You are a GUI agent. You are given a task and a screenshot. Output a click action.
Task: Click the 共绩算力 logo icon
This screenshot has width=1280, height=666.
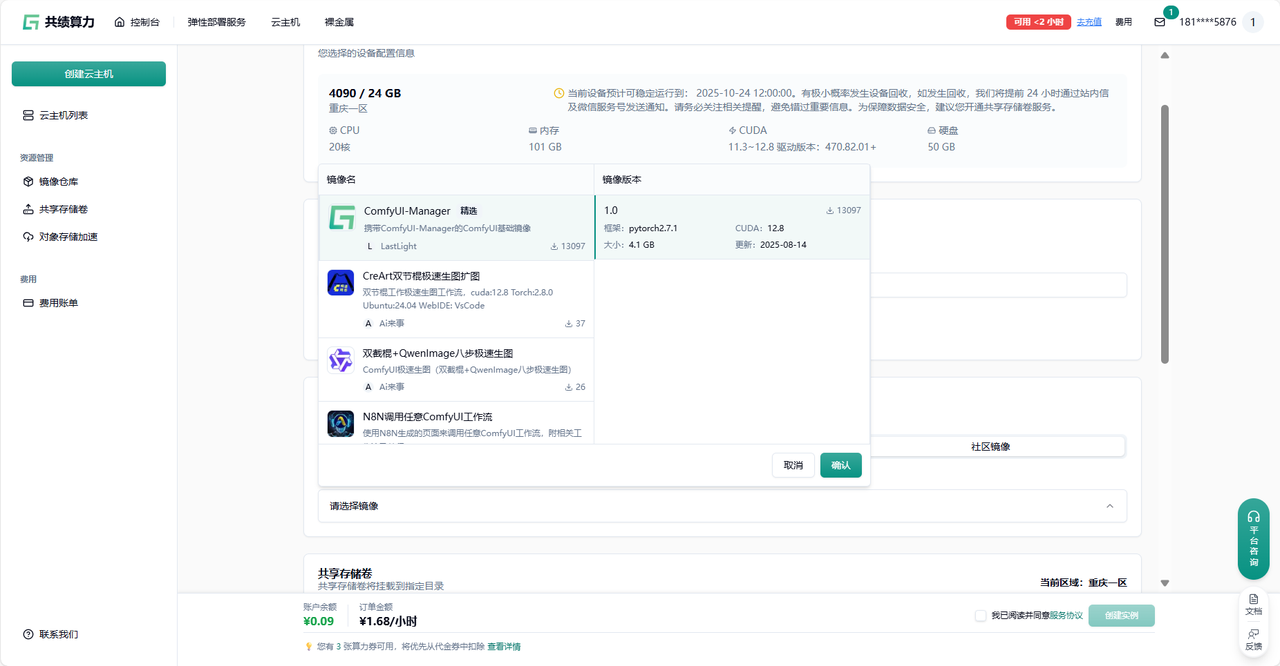(31, 22)
